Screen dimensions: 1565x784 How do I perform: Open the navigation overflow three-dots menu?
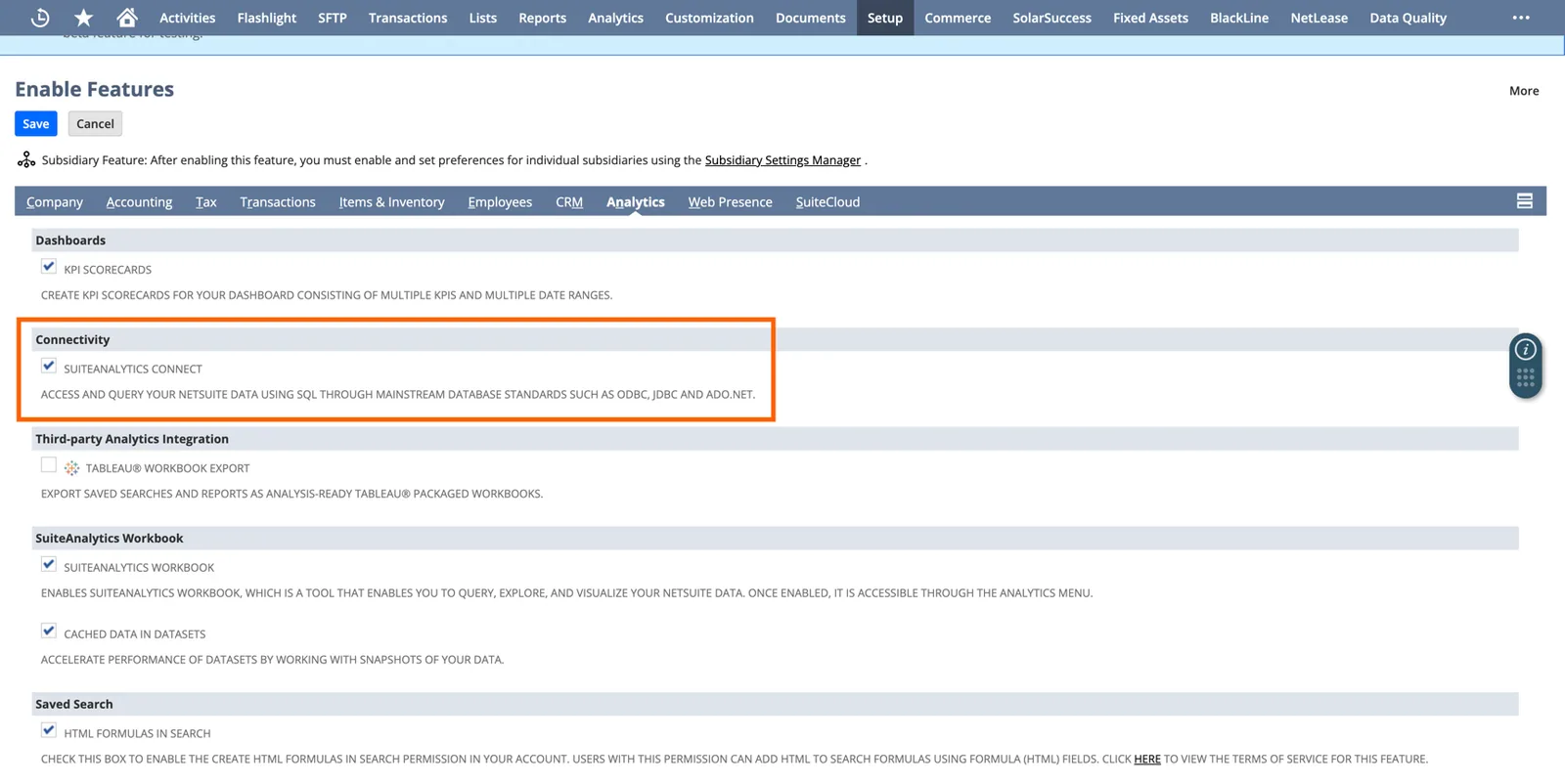click(x=1521, y=18)
